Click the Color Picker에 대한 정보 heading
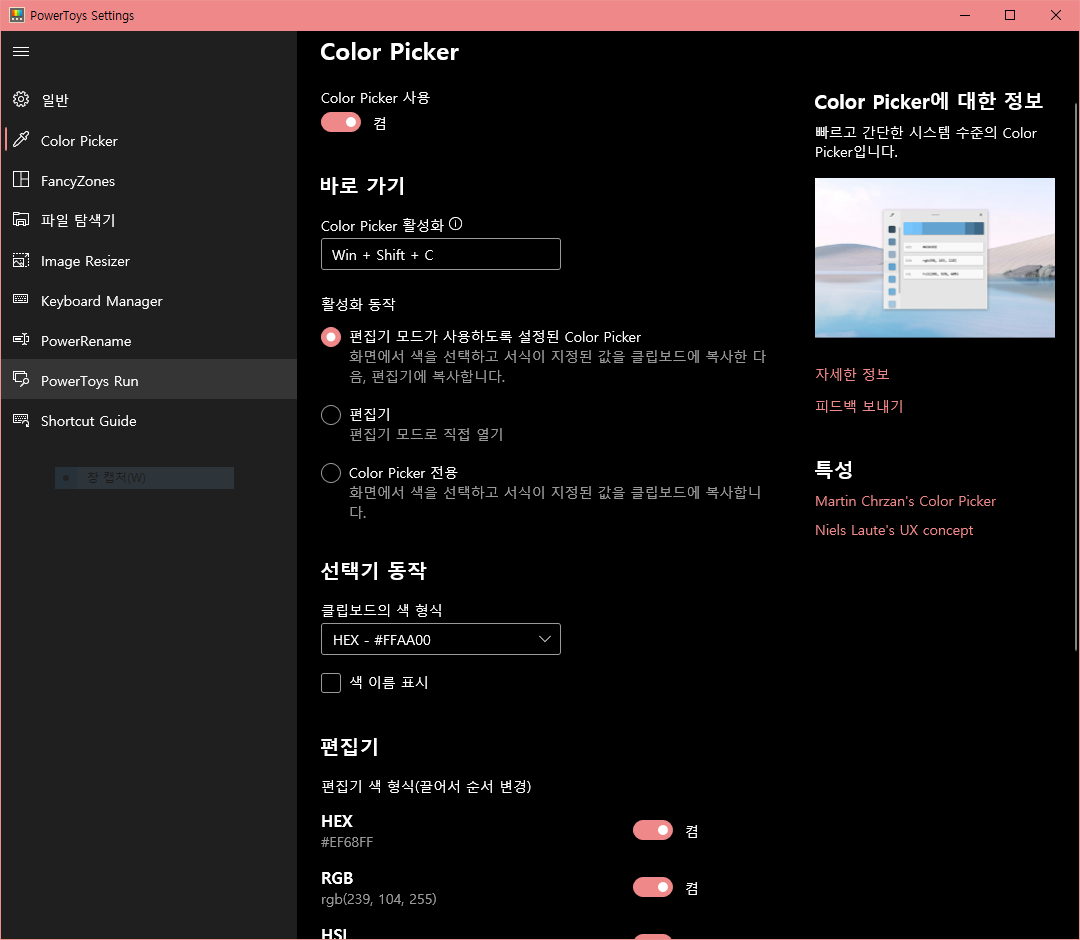The width and height of the screenshot is (1080, 940). tap(928, 101)
